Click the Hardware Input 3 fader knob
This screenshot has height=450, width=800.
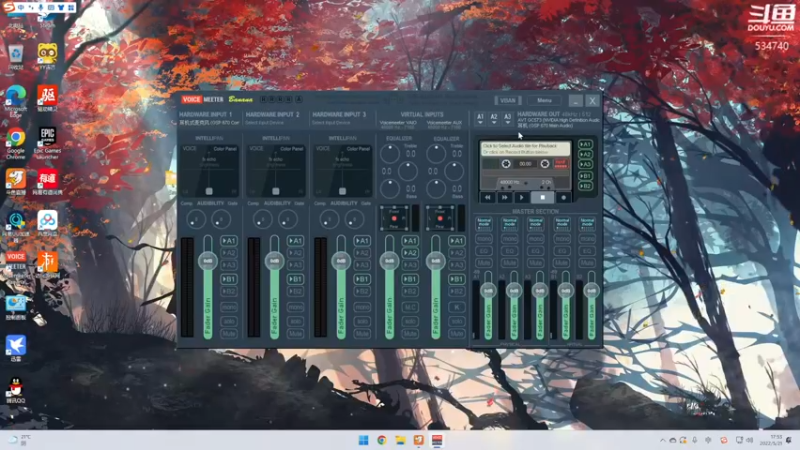341,261
